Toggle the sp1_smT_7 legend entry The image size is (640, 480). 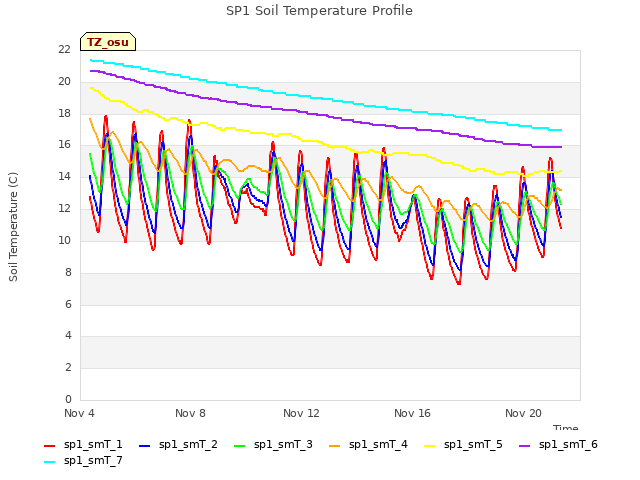coord(83,460)
